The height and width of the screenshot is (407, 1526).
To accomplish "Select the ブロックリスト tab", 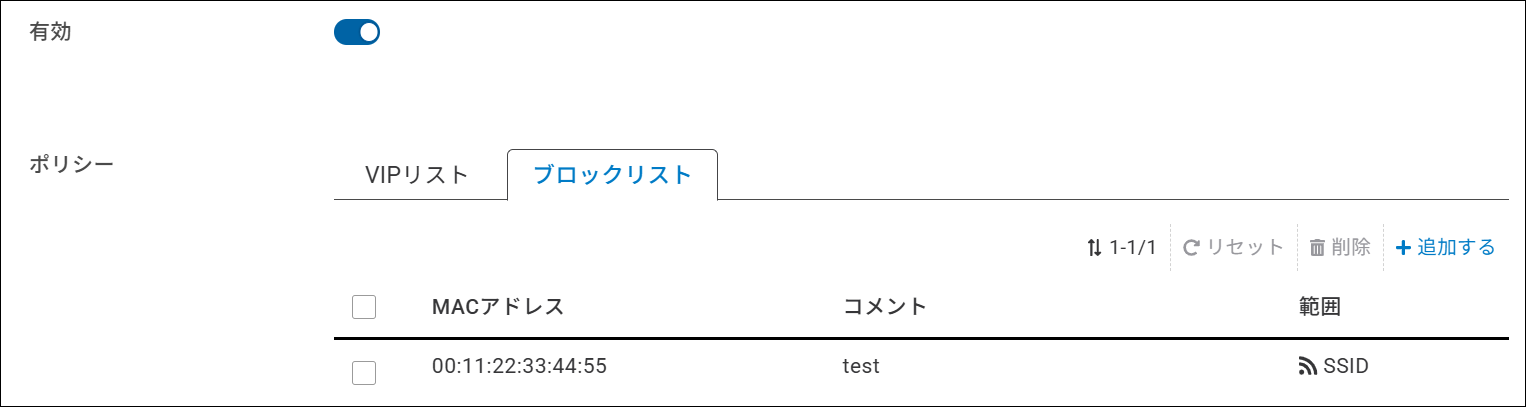I will coord(612,175).
